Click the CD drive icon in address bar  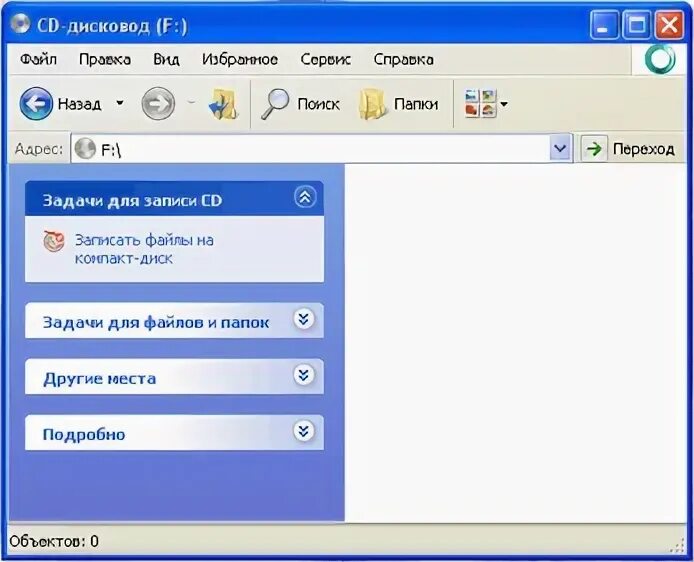85,149
